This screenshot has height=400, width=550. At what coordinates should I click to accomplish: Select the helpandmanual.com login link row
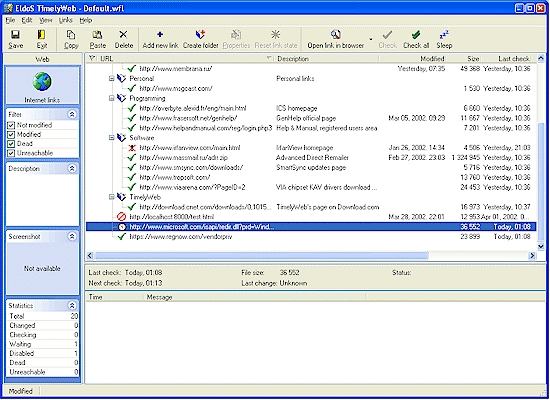(x=311, y=128)
